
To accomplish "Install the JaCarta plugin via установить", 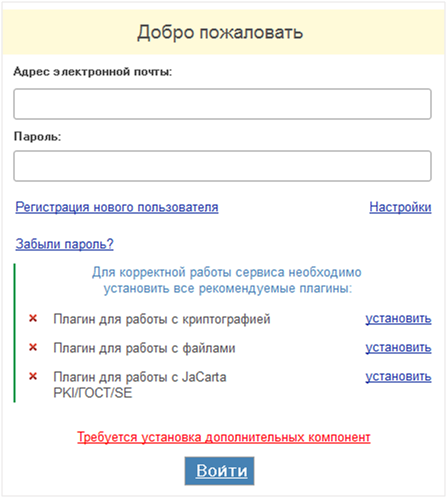I will (398, 377).
